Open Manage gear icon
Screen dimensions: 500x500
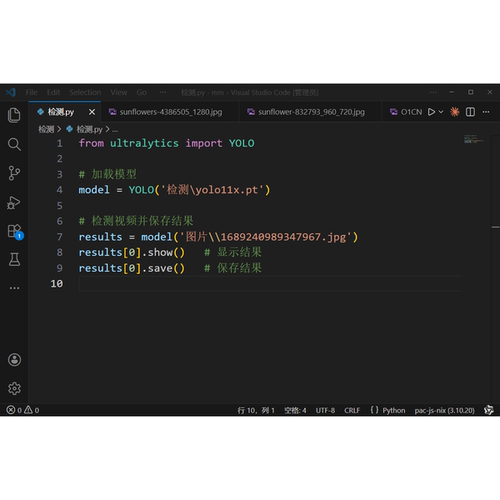[x=14, y=388]
